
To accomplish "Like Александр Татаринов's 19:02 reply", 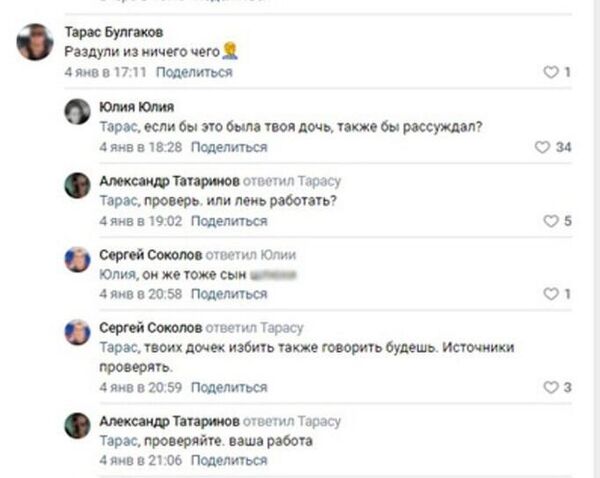I will point(549,220).
